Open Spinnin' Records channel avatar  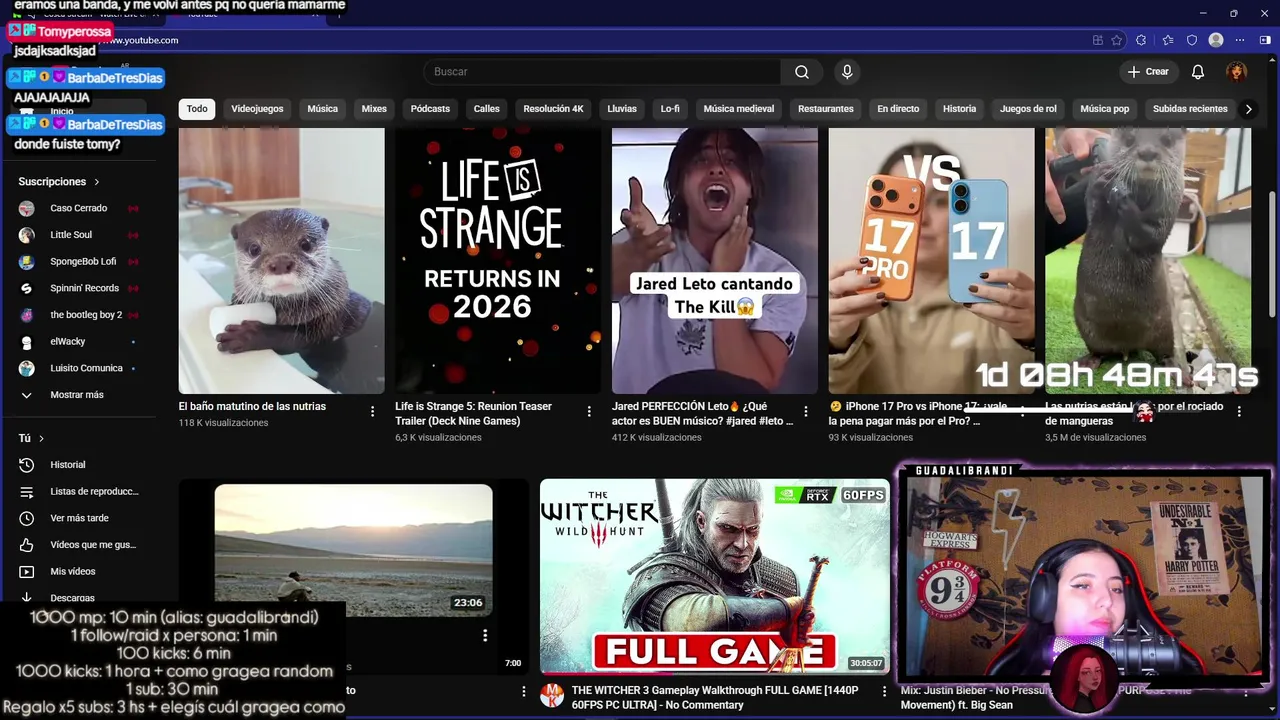point(27,288)
